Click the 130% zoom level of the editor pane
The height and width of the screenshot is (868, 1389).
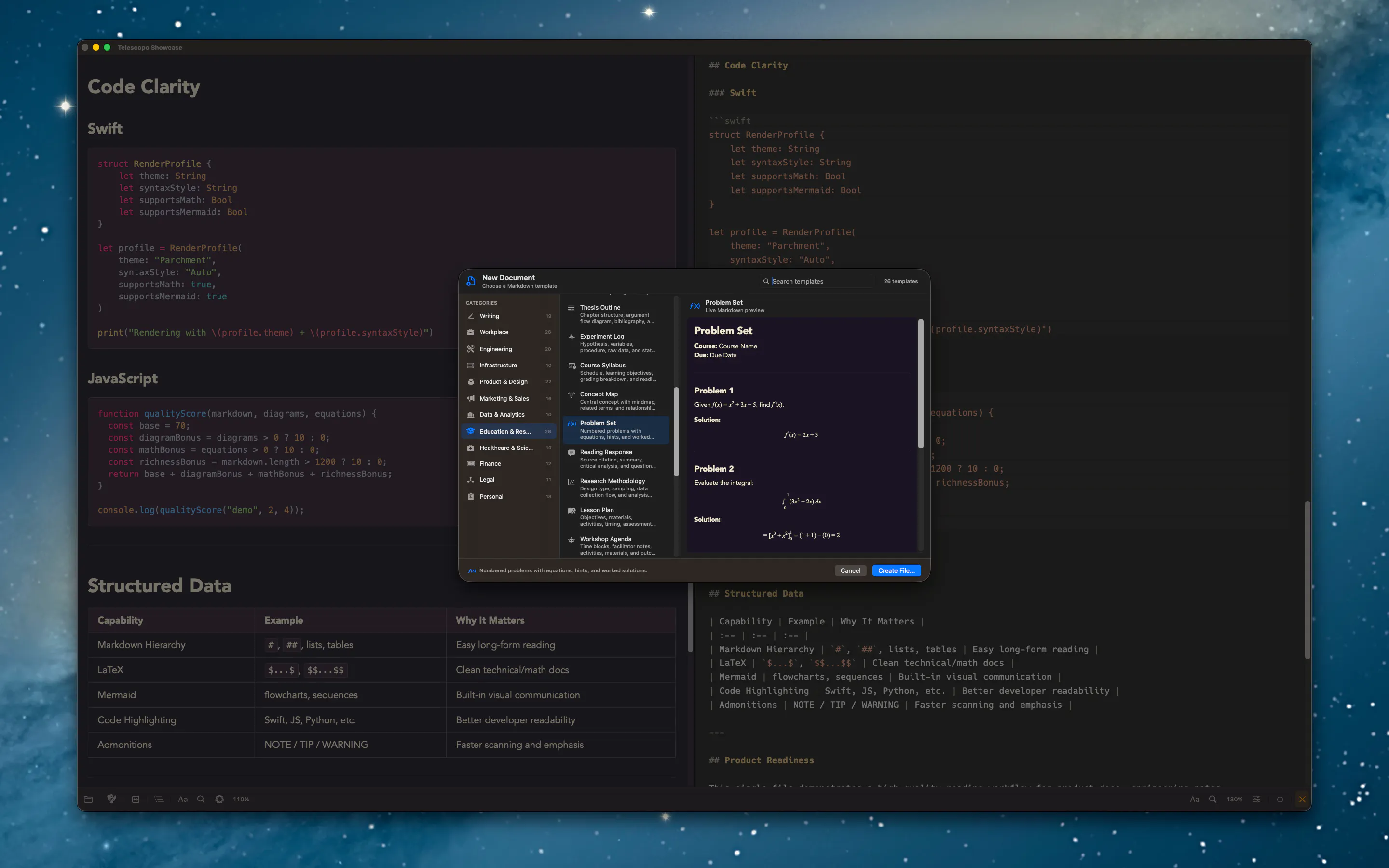click(x=1234, y=799)
